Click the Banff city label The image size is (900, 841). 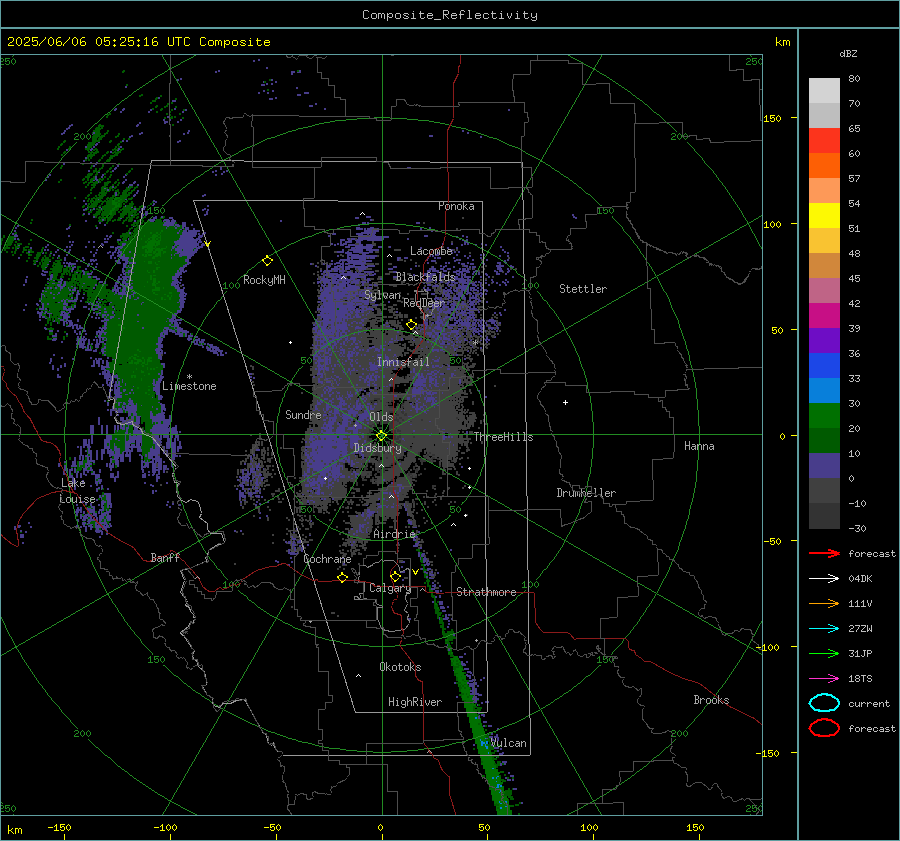click(x=165, y=558)
